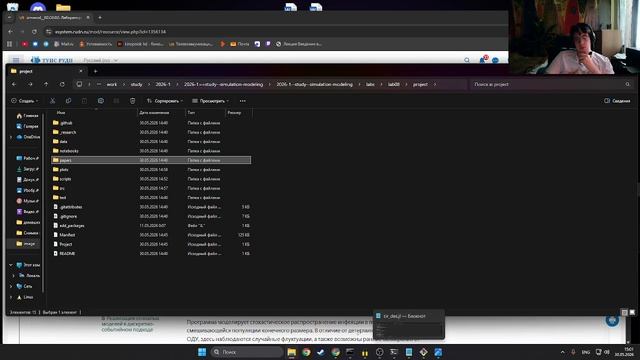Select the src folder
The image size is (640, 360).
(151, 188)
